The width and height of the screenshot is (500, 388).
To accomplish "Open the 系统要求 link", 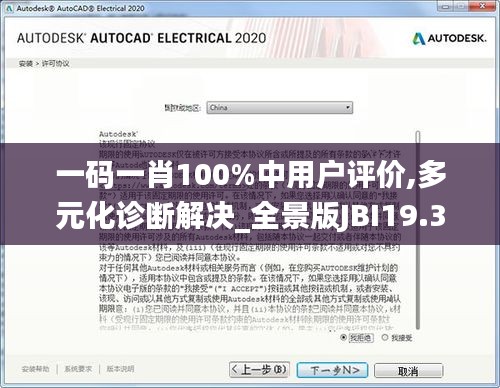I will click(x=78, y=369).
